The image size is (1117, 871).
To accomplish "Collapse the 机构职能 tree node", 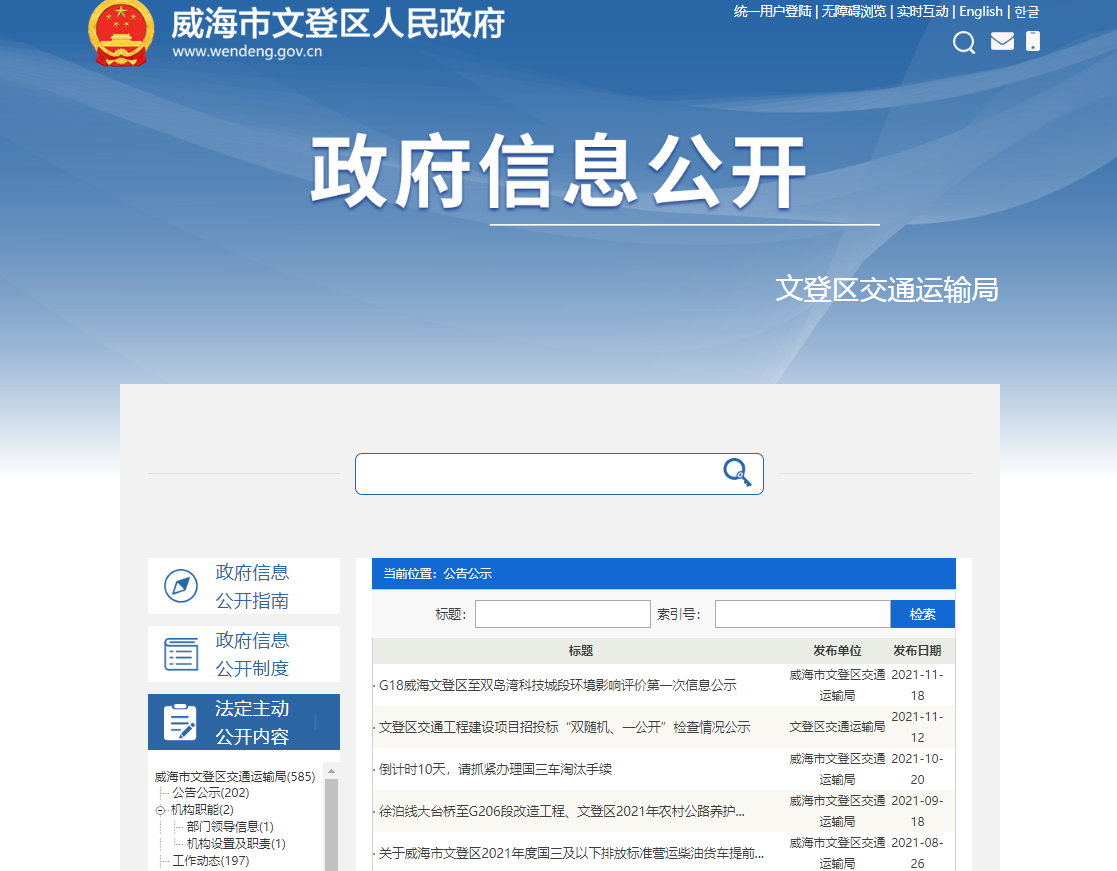I will point(160,810).
